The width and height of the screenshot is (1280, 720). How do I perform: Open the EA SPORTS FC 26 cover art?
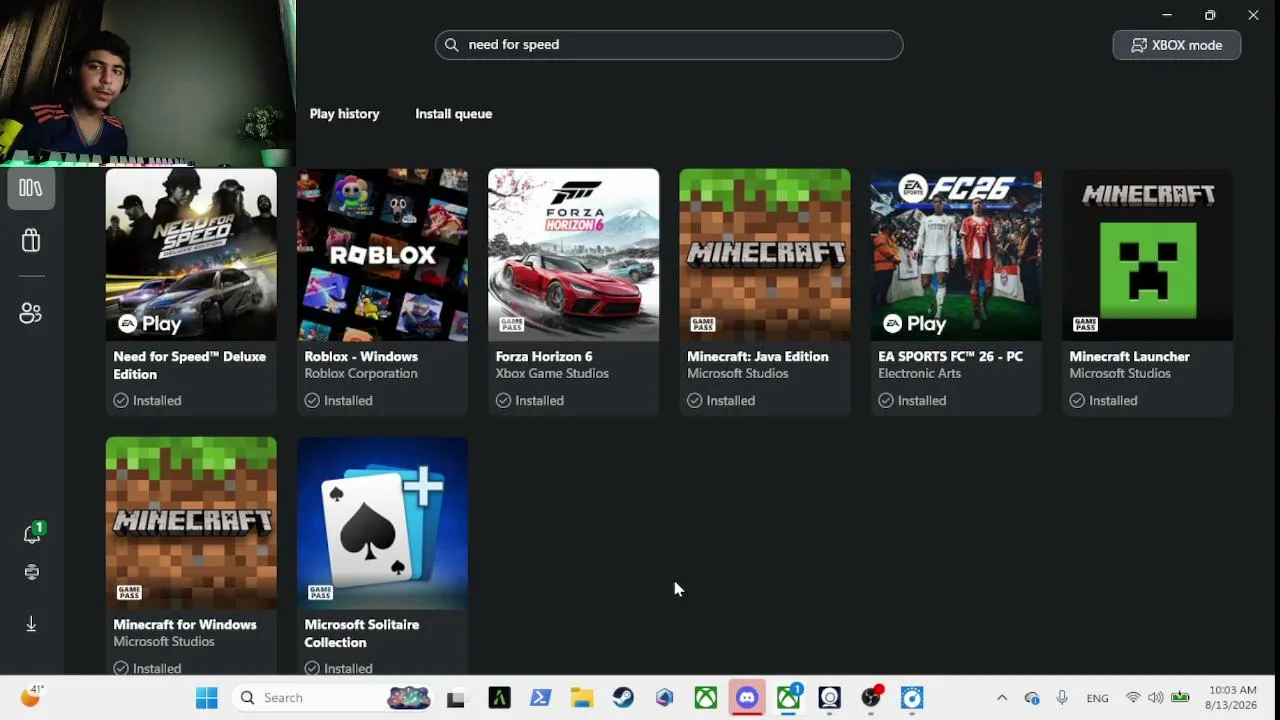tap(956, 255)
